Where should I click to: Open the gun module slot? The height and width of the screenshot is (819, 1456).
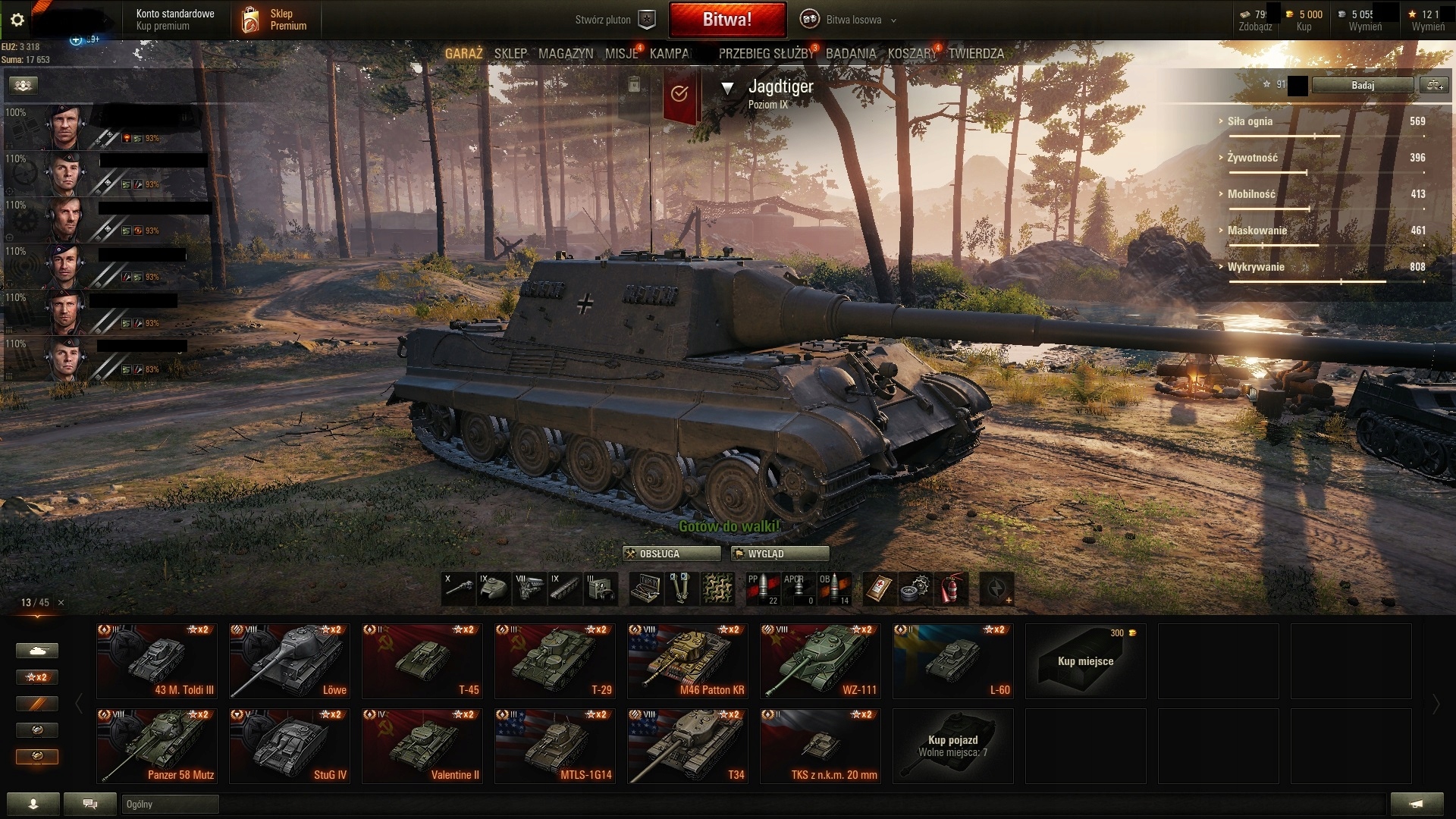tap(458, 588)
